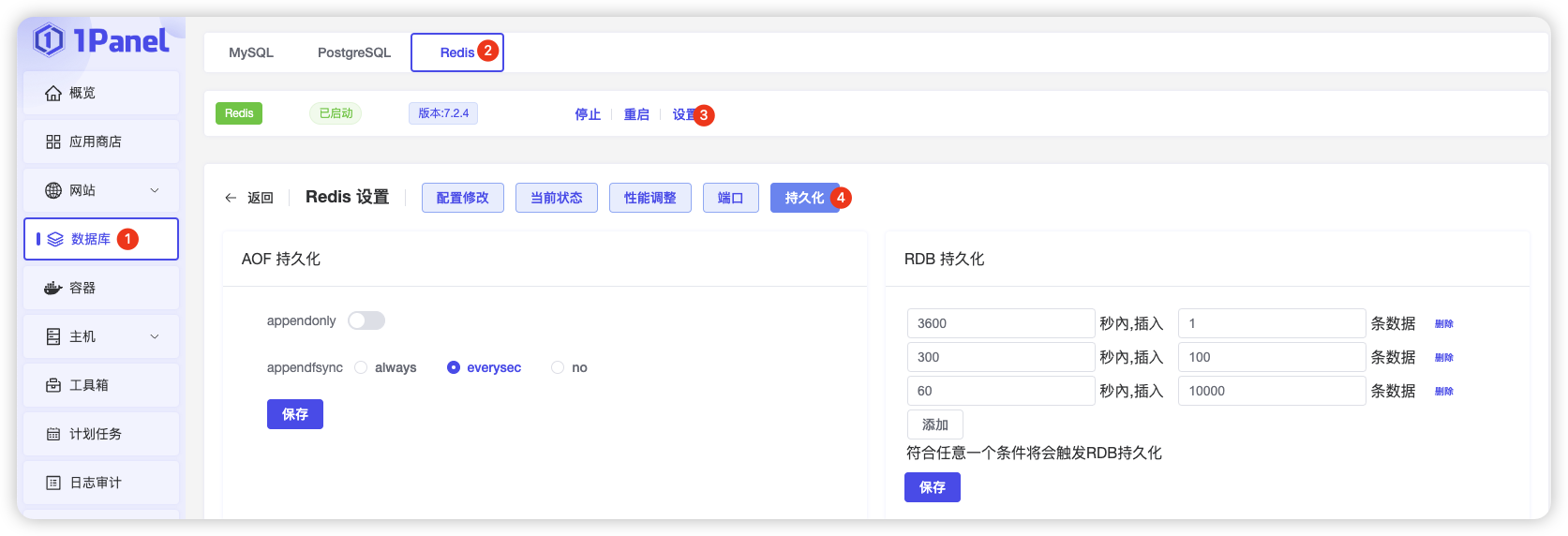Click the green Redis tag
Viewport: 1568px width, 536px height.
pyautogui.click(x=239, y=113)
